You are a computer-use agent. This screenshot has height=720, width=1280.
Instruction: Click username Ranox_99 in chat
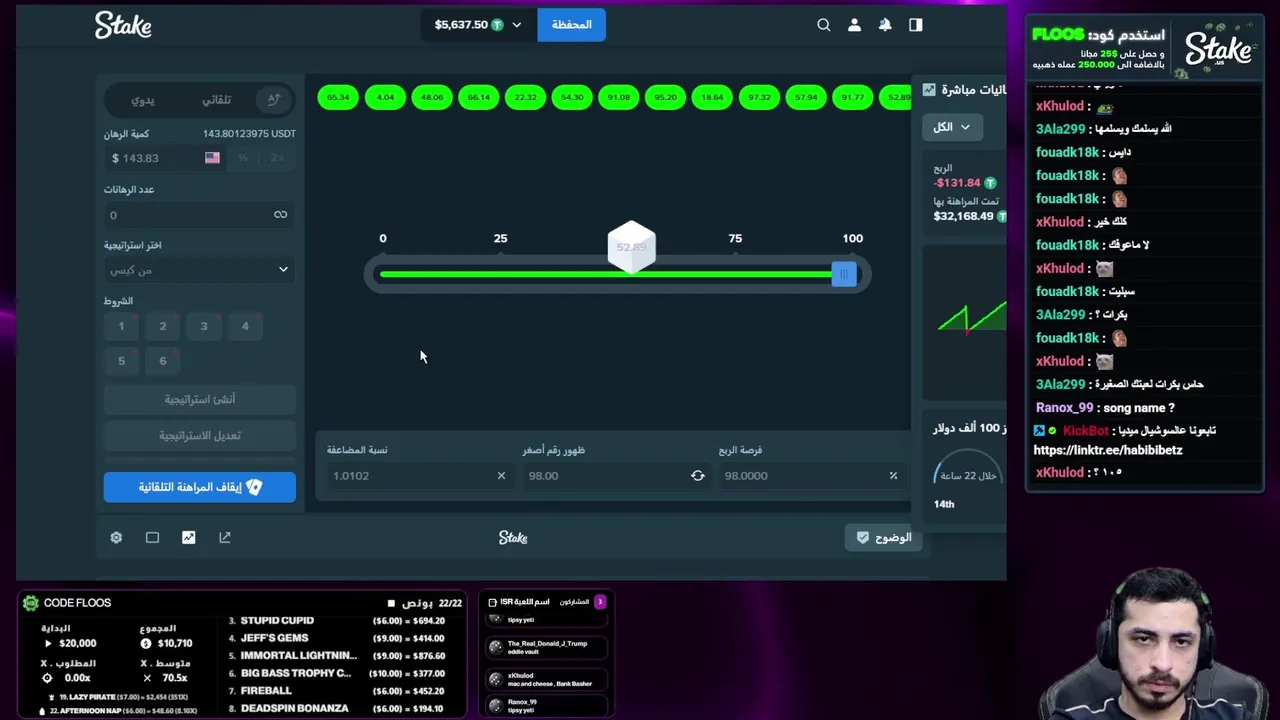coord(1065,408)
